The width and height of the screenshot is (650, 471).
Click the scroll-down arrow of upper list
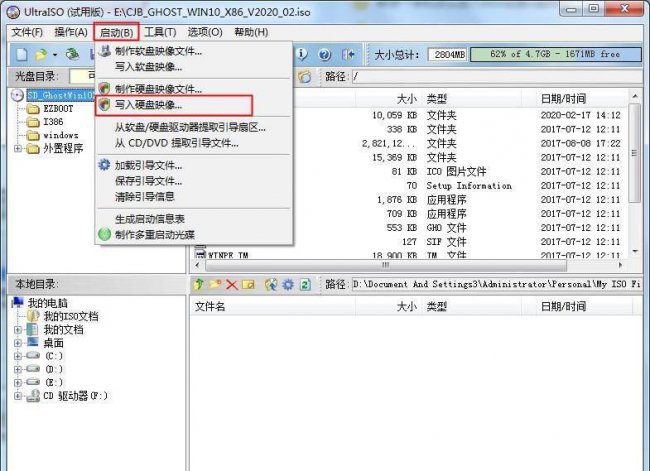tap(635, 251)
